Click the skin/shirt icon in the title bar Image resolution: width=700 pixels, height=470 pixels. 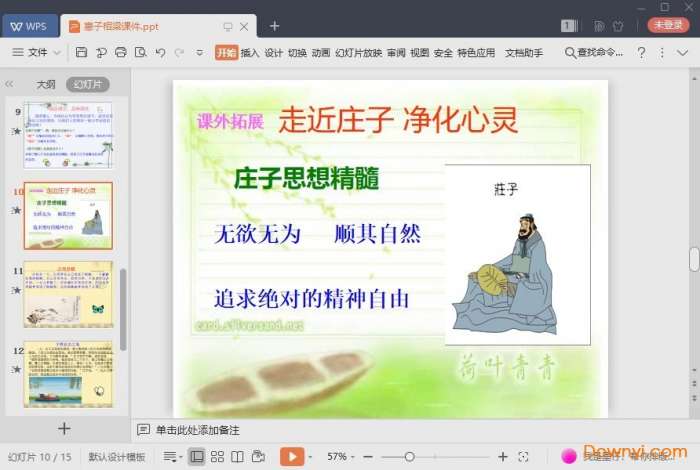point(618,26)
